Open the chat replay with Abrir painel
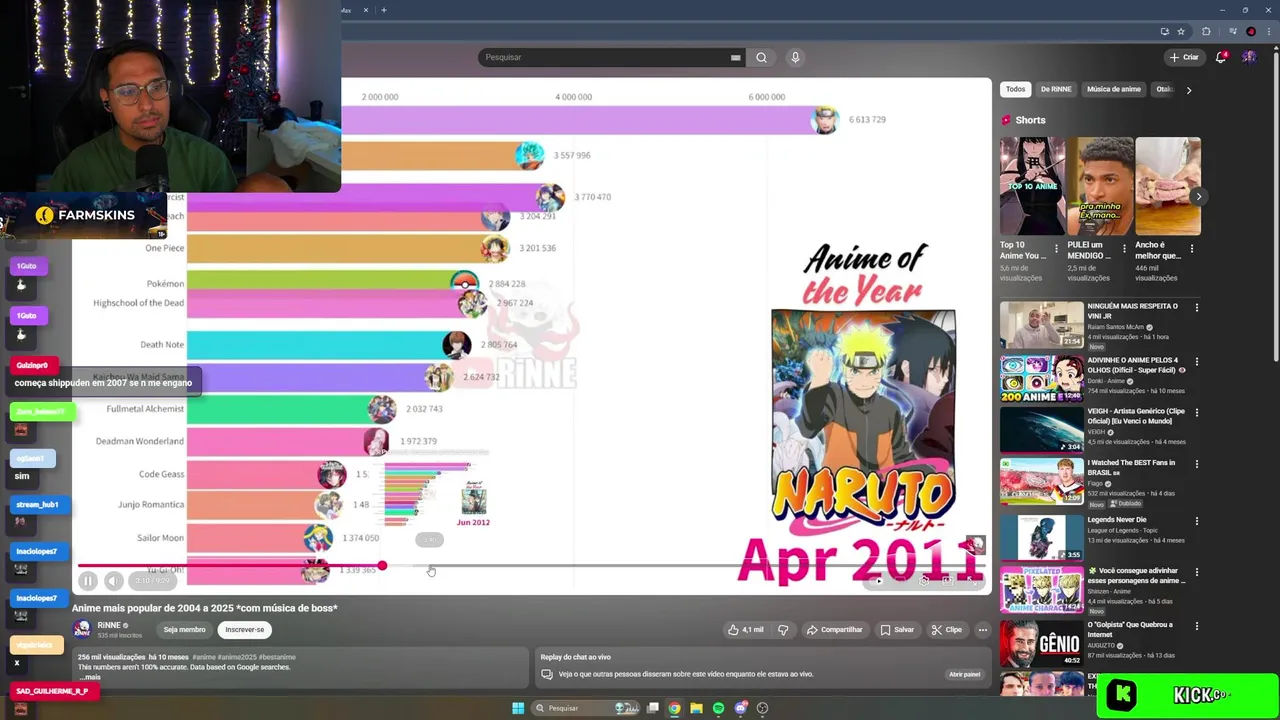This screenshot has width=1280, height=720. click(x=965, y=674)
